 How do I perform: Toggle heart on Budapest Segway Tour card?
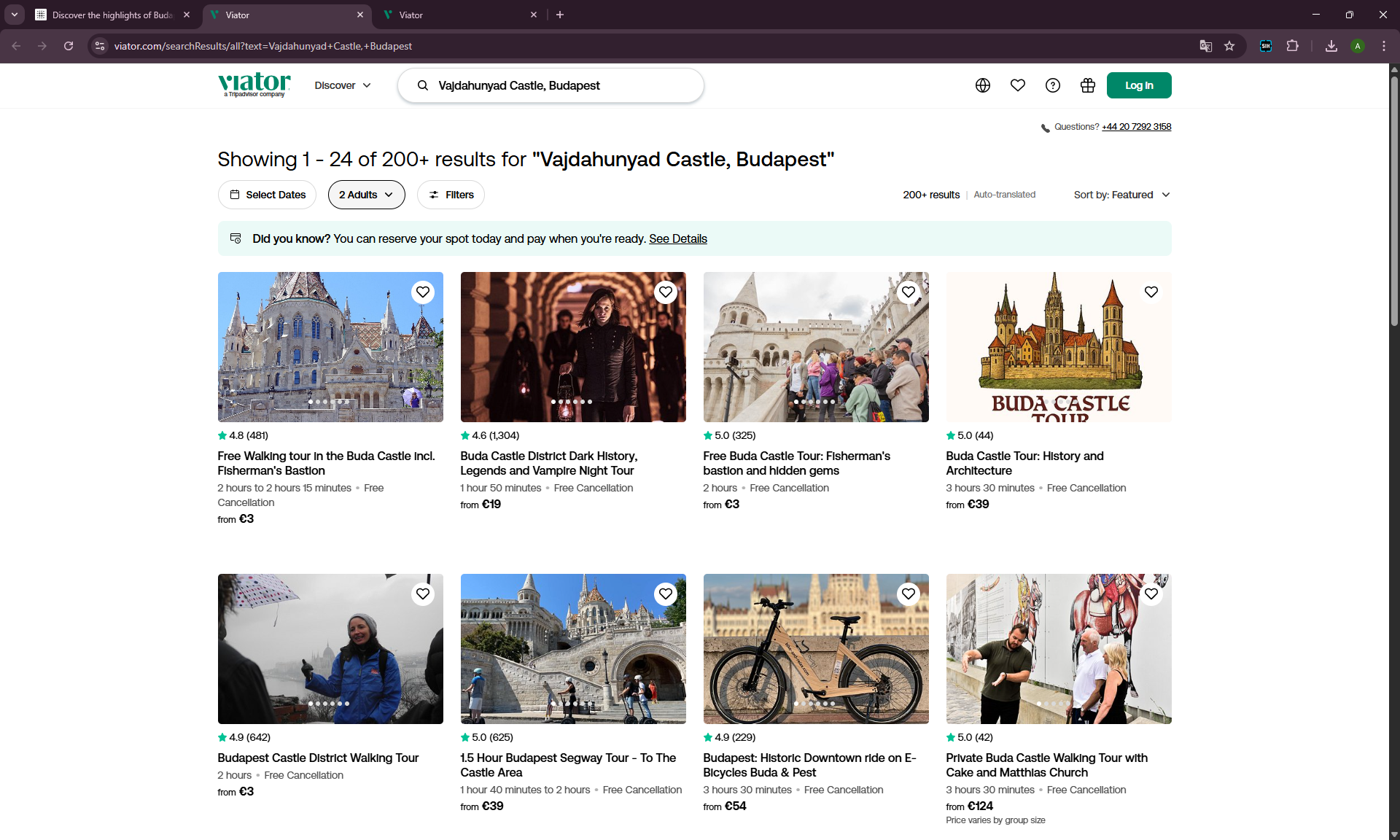665,594
